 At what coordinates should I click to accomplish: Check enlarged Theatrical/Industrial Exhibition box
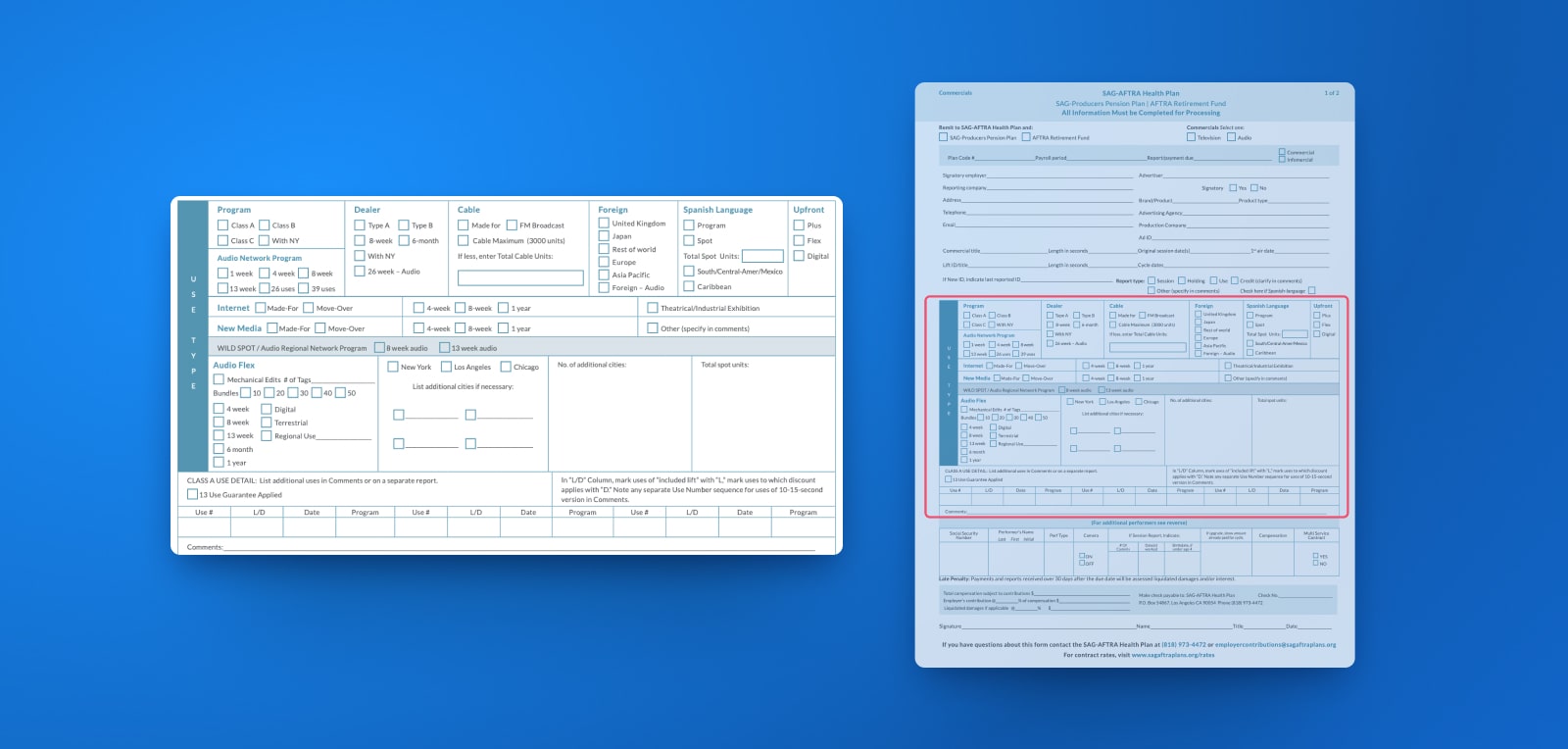pos(653,308)
